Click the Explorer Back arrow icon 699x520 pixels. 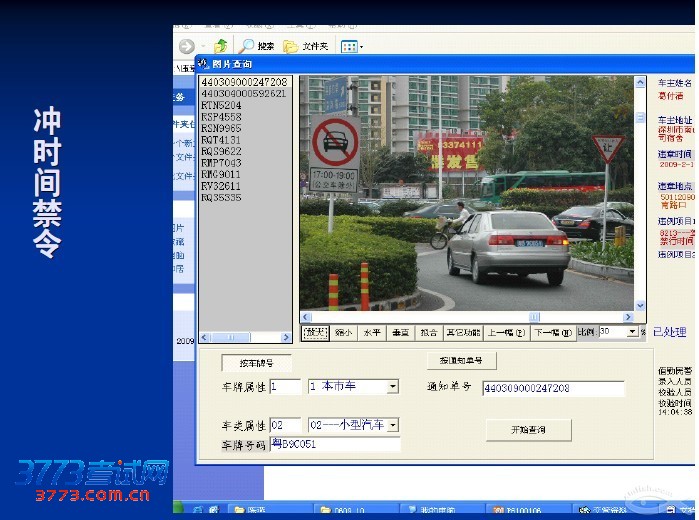click(x=186, y=46)
